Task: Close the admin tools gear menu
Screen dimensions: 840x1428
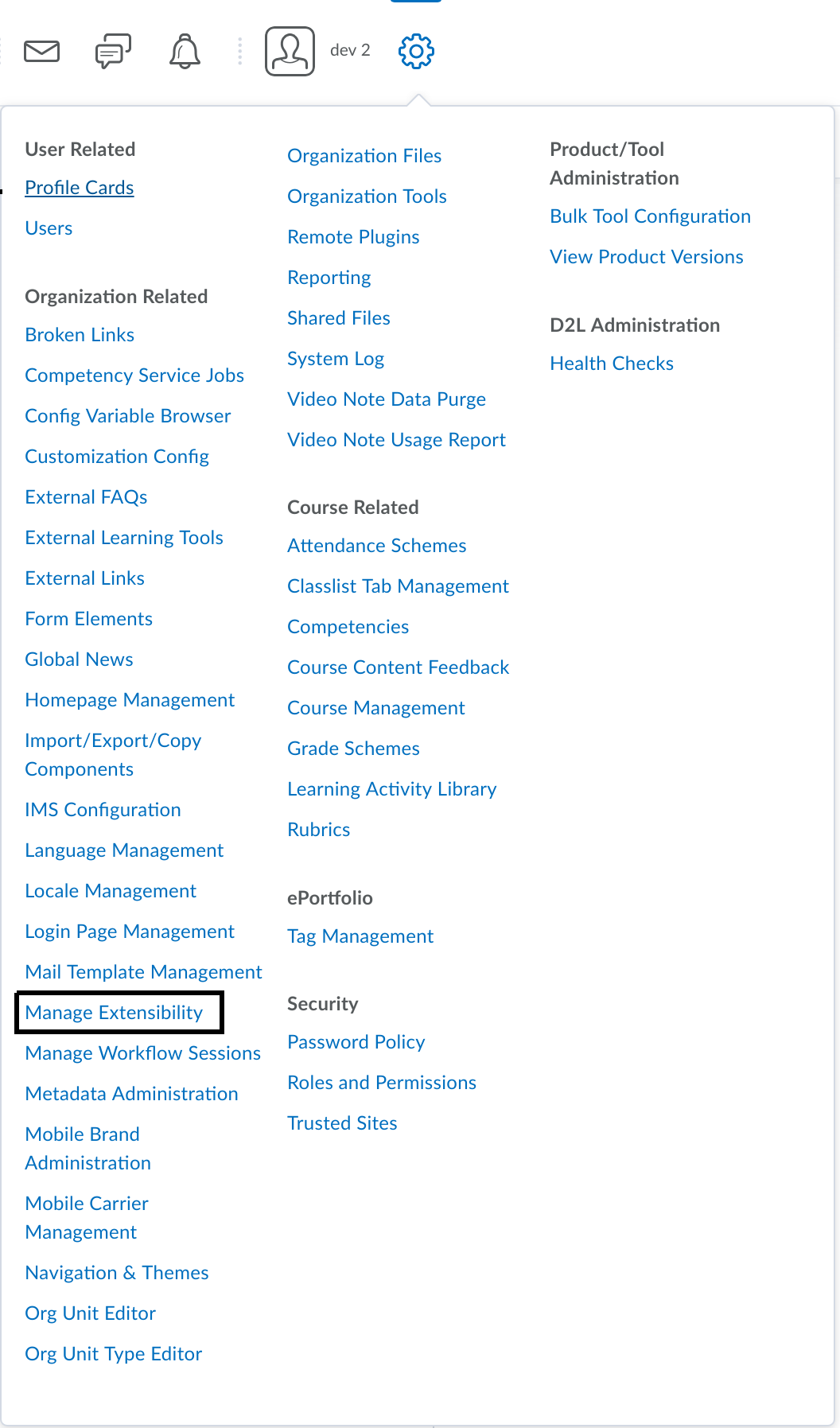Action: [416, 52]
